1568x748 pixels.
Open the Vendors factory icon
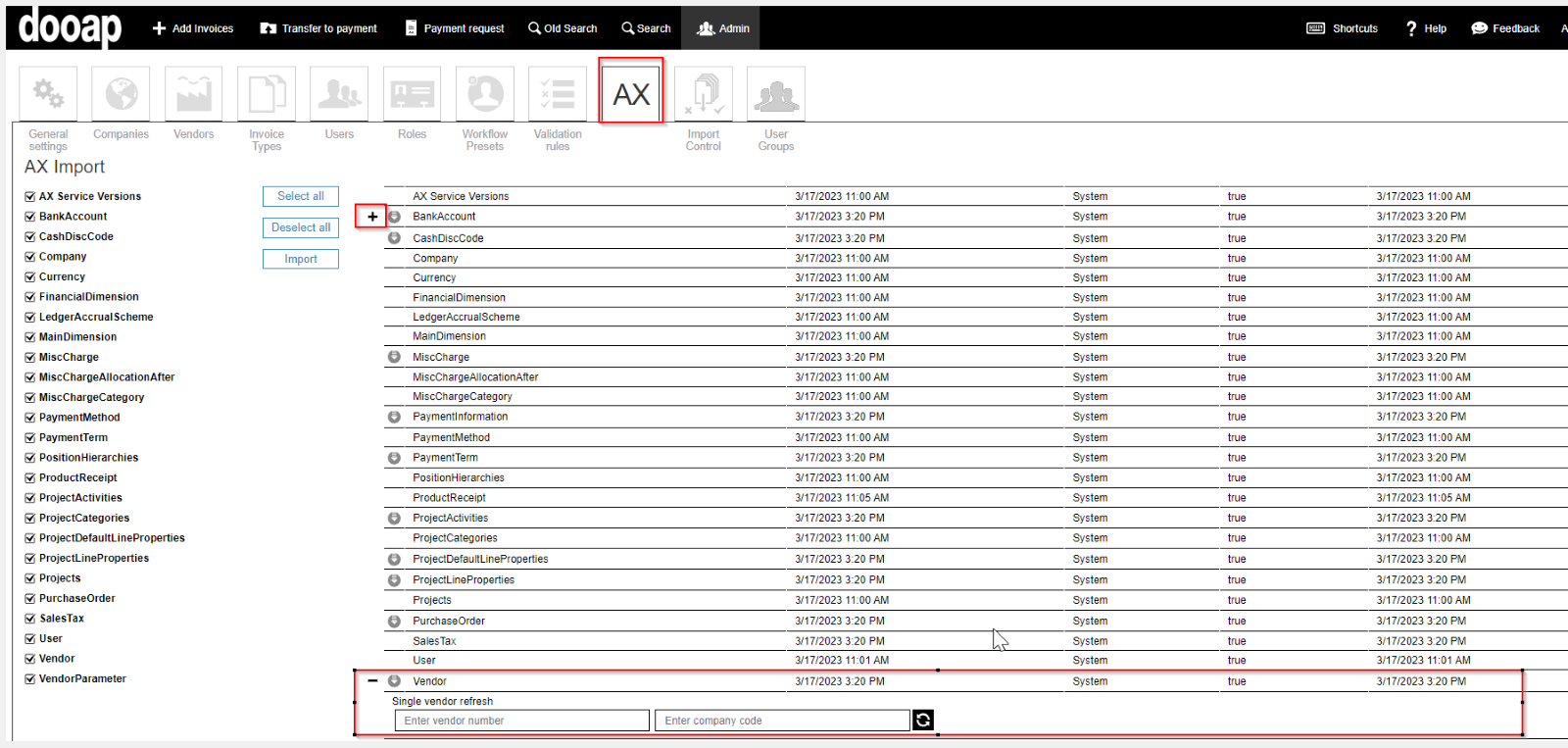[x=193, y=94]
